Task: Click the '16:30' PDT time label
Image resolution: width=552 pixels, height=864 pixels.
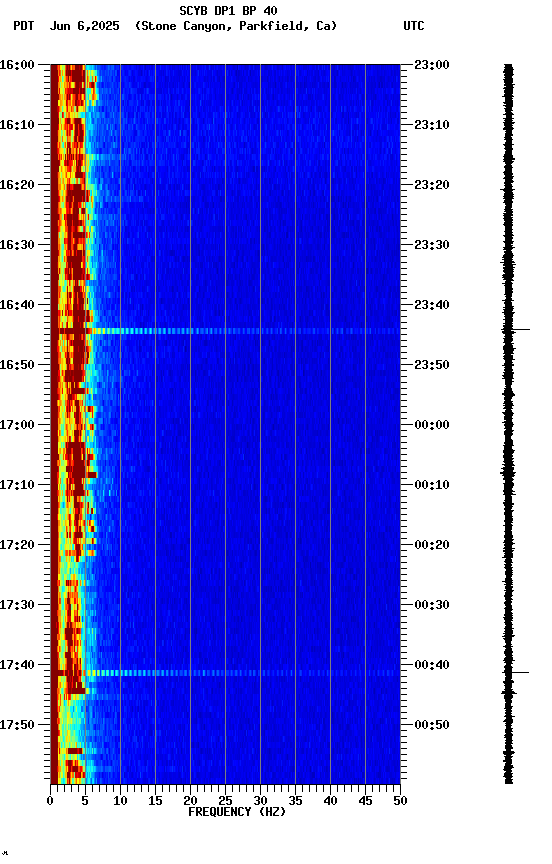Action: (17, 245)
